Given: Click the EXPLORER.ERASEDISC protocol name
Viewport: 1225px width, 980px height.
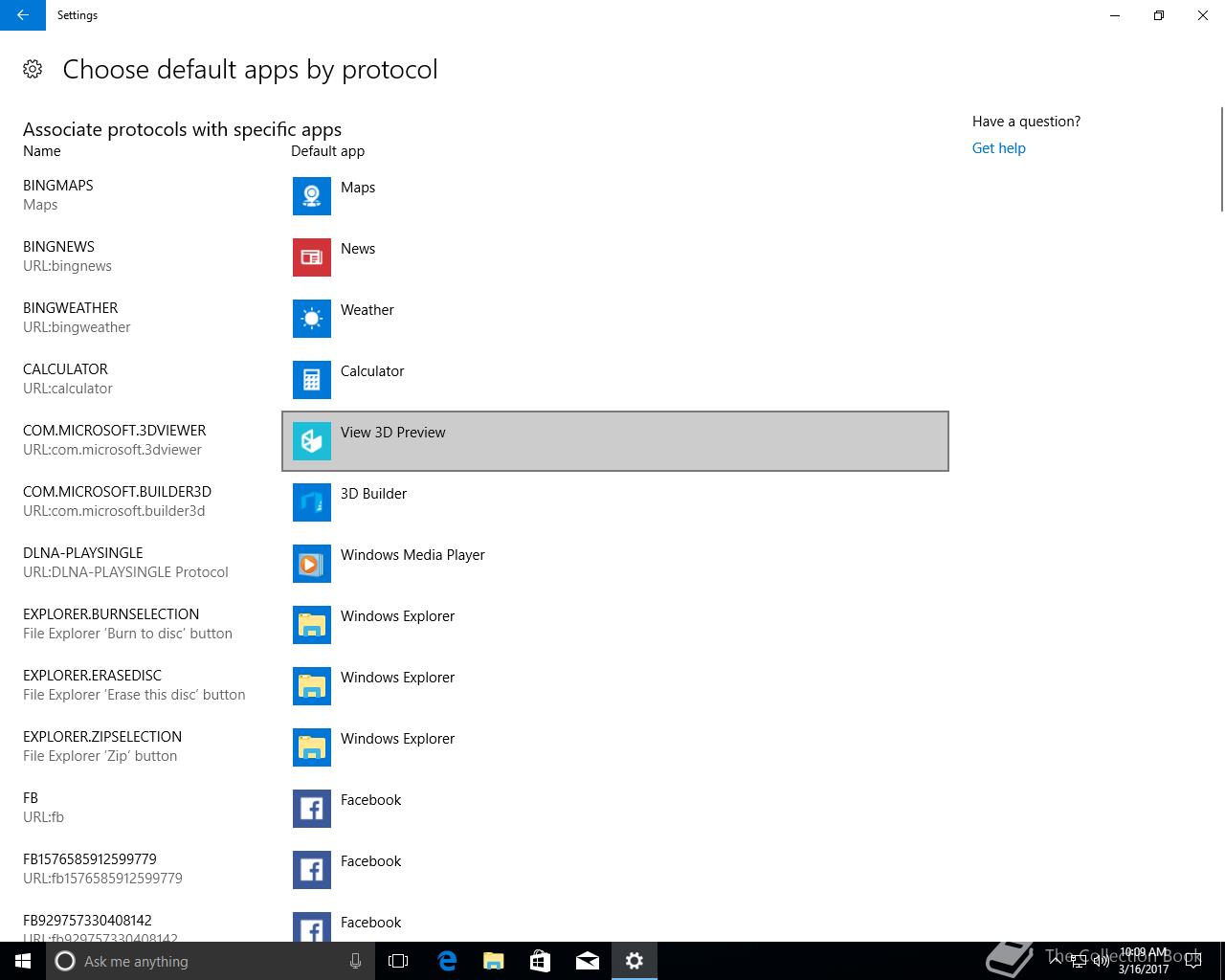Looking at the screenshot, I should tap(92, 676).
